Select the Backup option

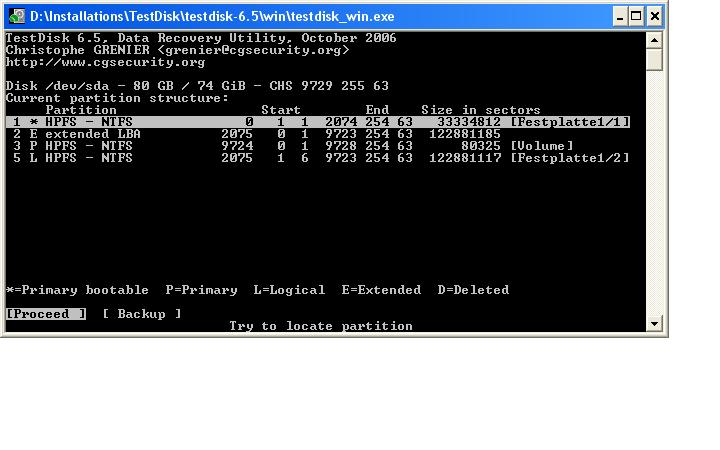141,314
